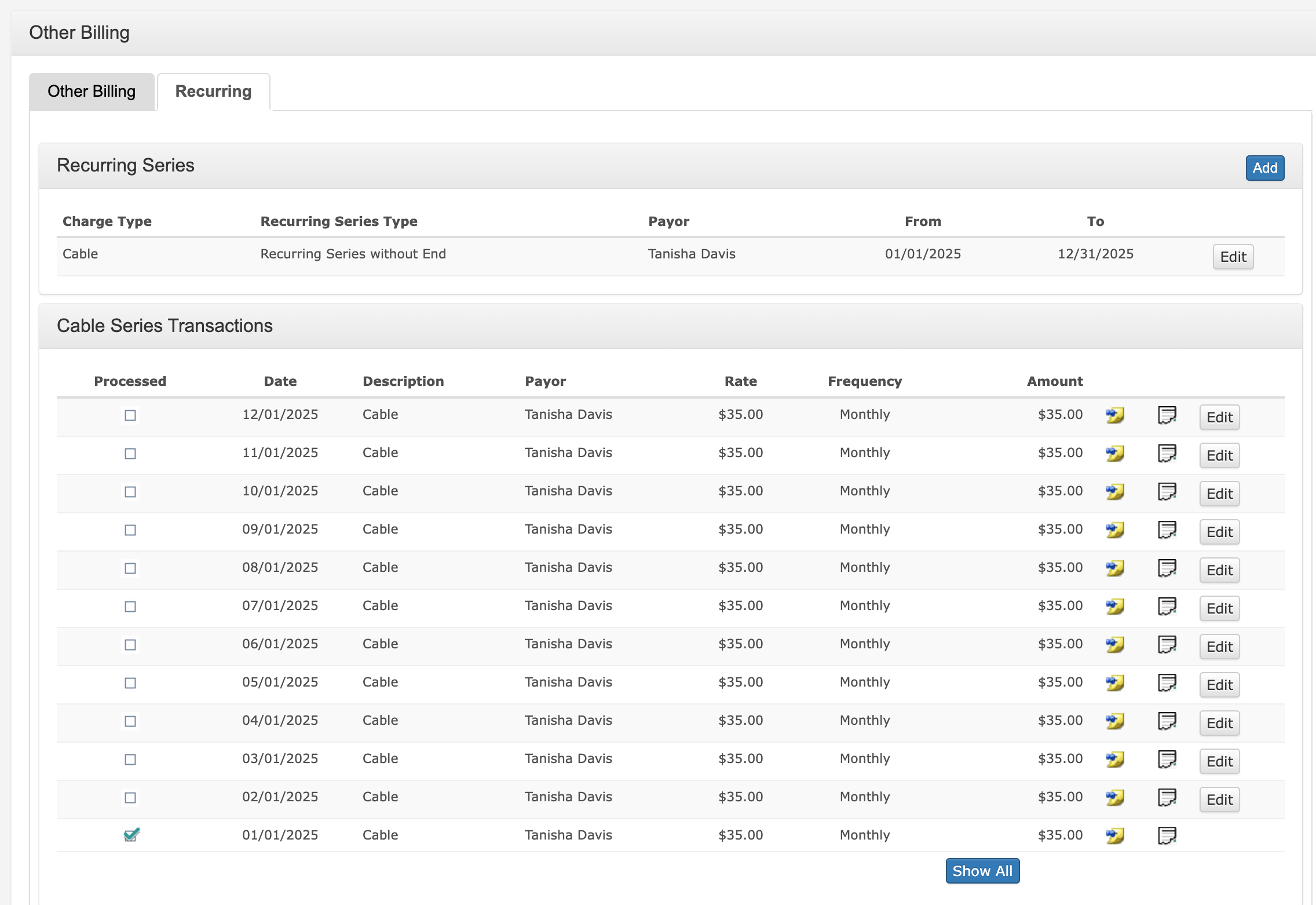
Task: Click pinned note icon on 02/01/2025 row
Action: tap(1114, 798)
